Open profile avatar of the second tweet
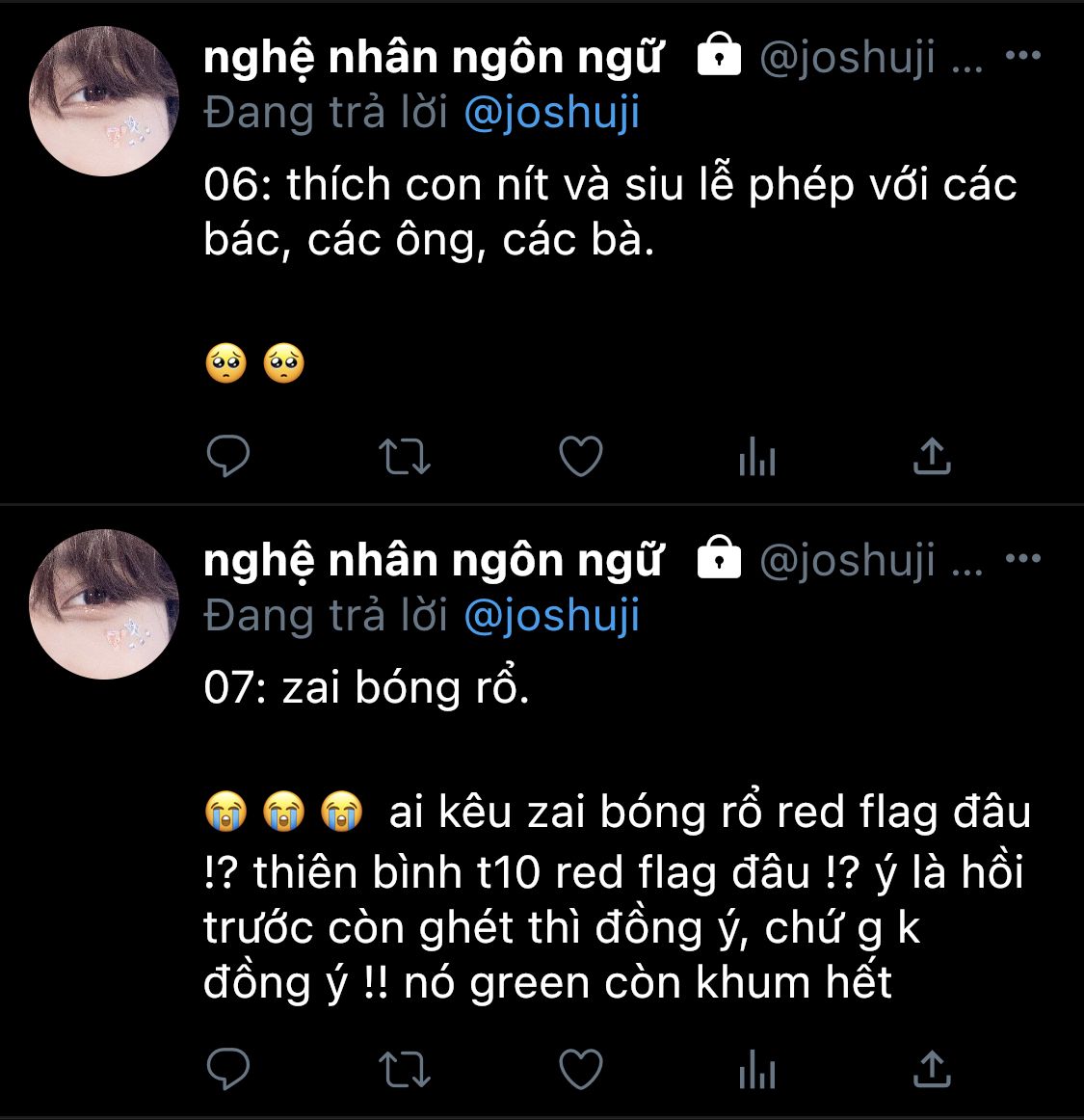1084x1120 pixels. pos(104,603)
